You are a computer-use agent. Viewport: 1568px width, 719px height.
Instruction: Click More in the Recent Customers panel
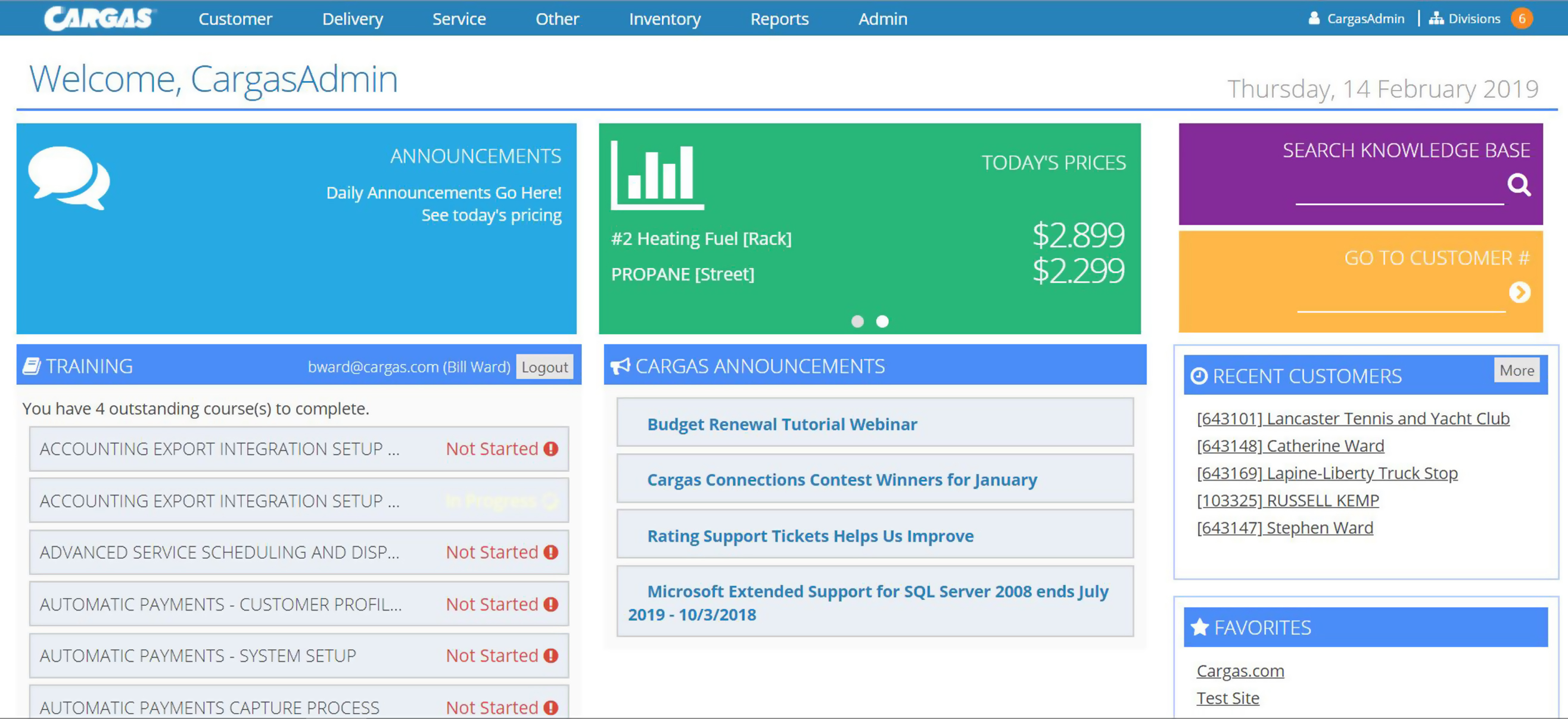(x=1516, y=371)
